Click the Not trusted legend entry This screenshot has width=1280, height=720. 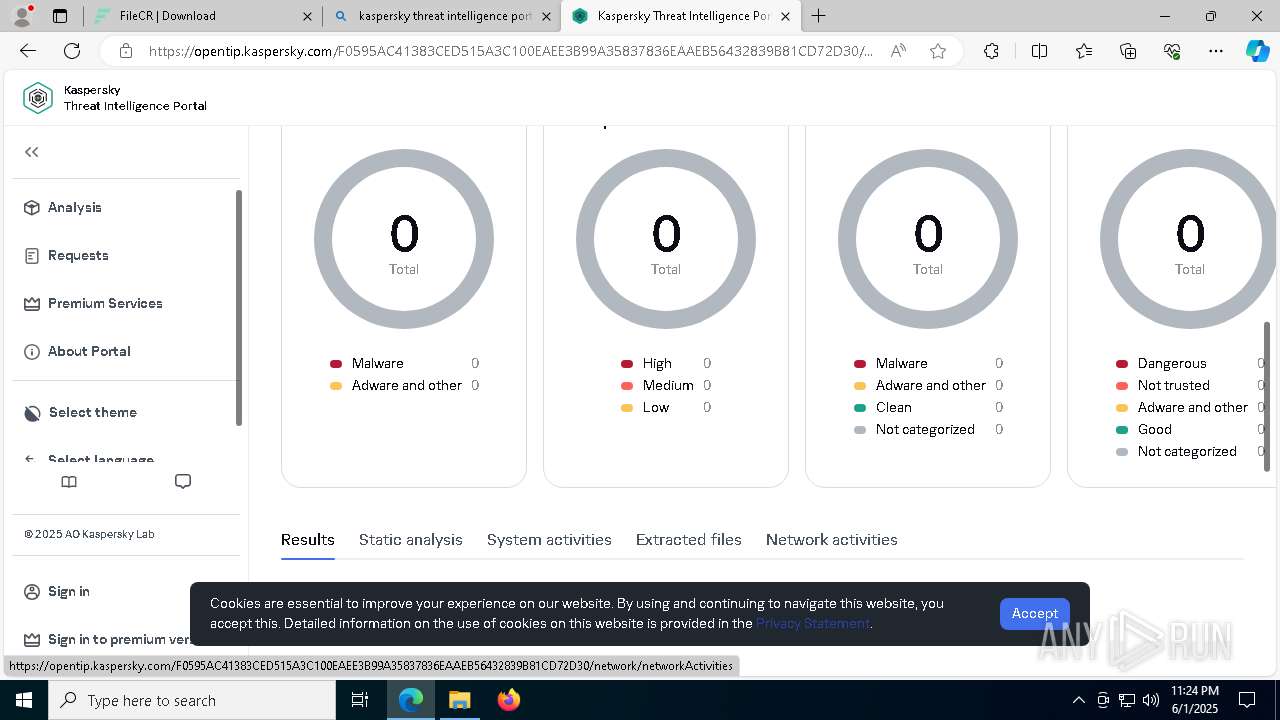tap(1173, 385)
